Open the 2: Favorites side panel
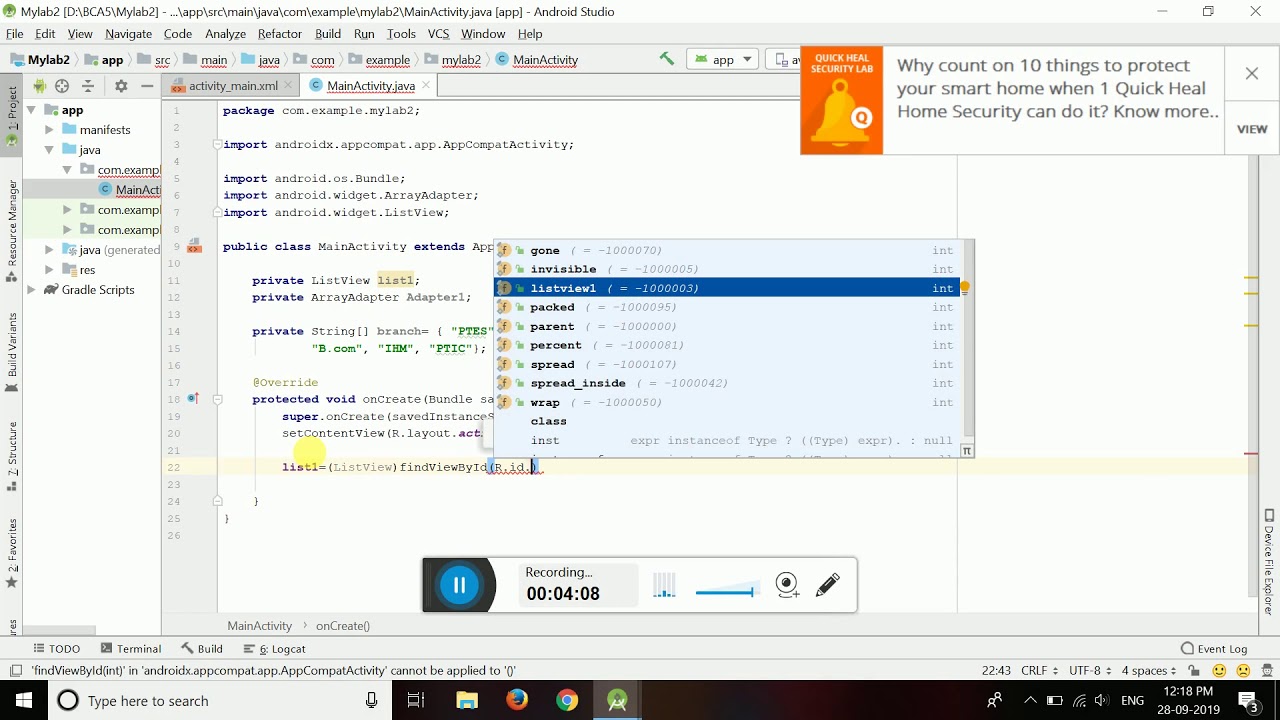1280x720 pixels. tap(12, 552)
